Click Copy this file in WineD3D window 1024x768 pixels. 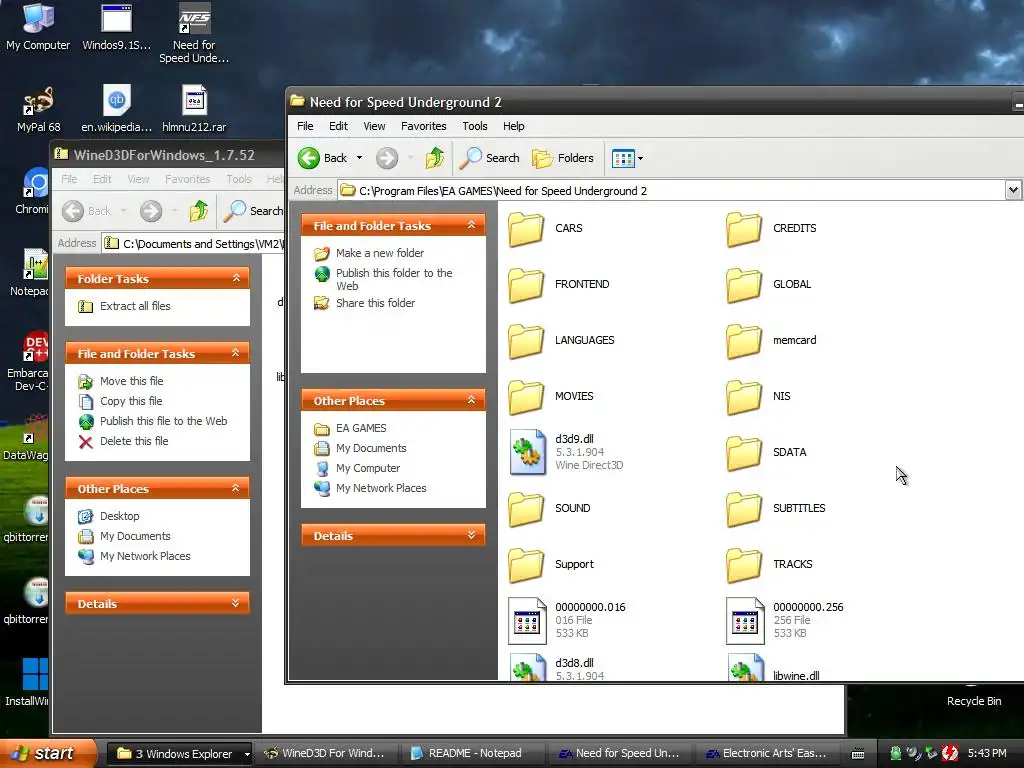tap(120, 402)
